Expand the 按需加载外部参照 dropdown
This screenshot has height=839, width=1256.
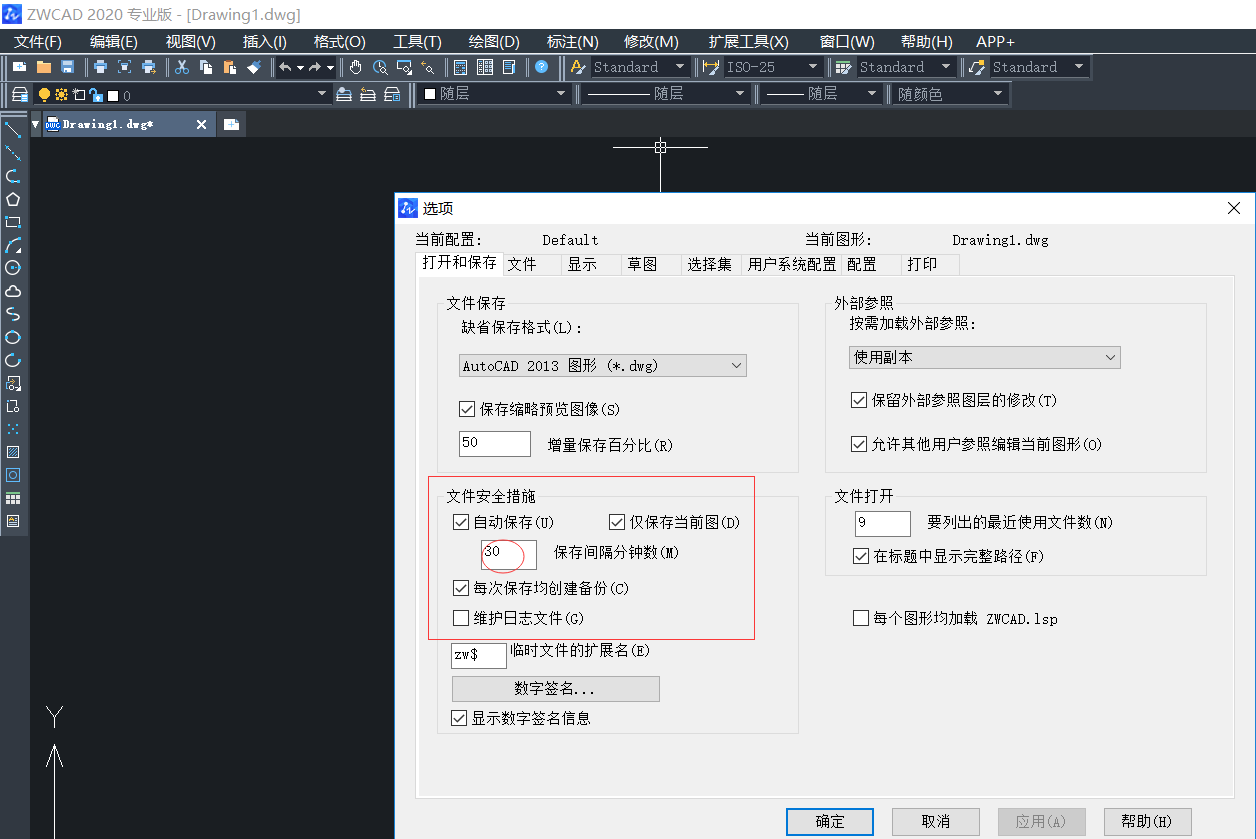click(x=984, y=357)
